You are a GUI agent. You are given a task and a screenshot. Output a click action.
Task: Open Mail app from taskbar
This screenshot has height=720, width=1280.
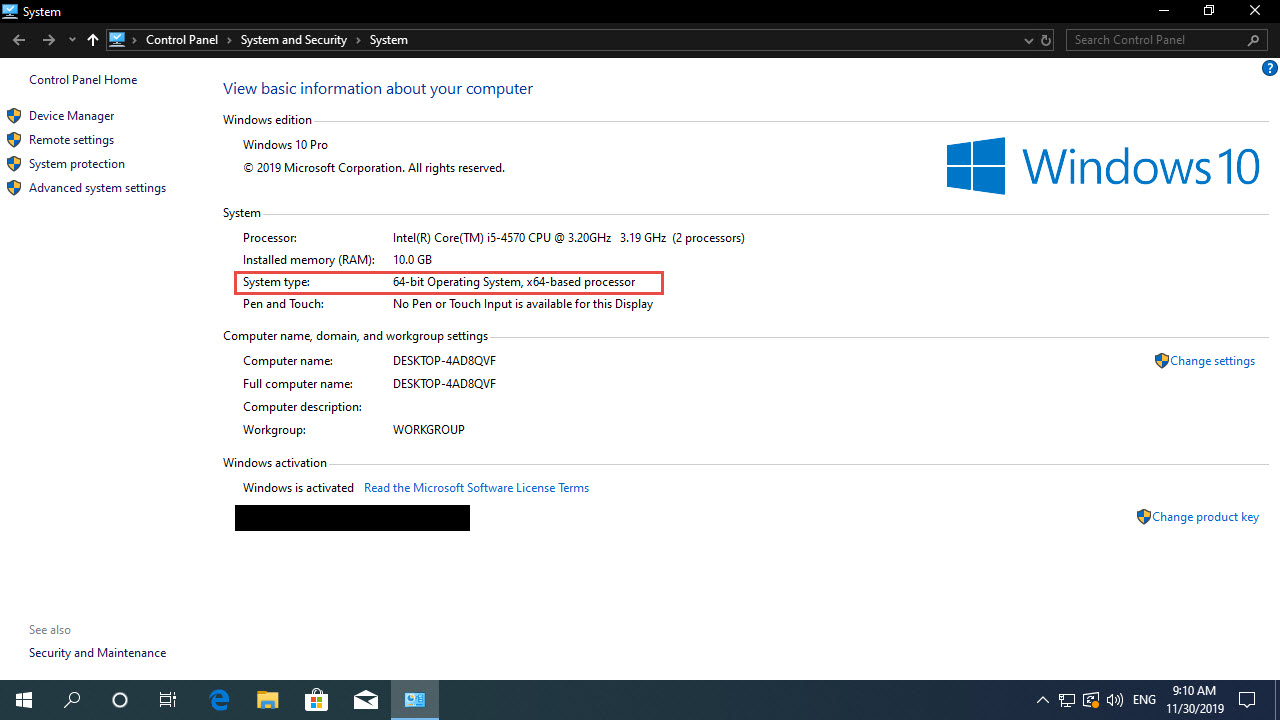click(365, 700)
